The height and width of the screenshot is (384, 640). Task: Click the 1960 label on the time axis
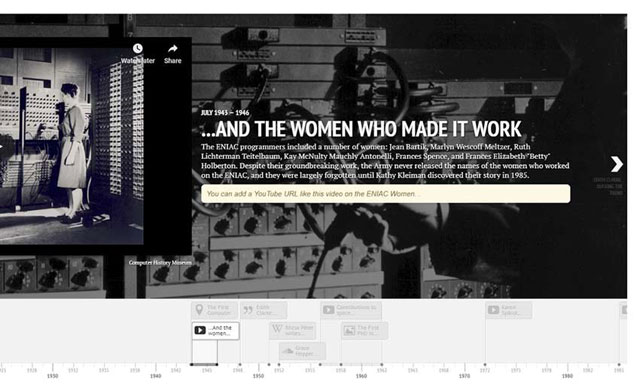coord(361,376)
